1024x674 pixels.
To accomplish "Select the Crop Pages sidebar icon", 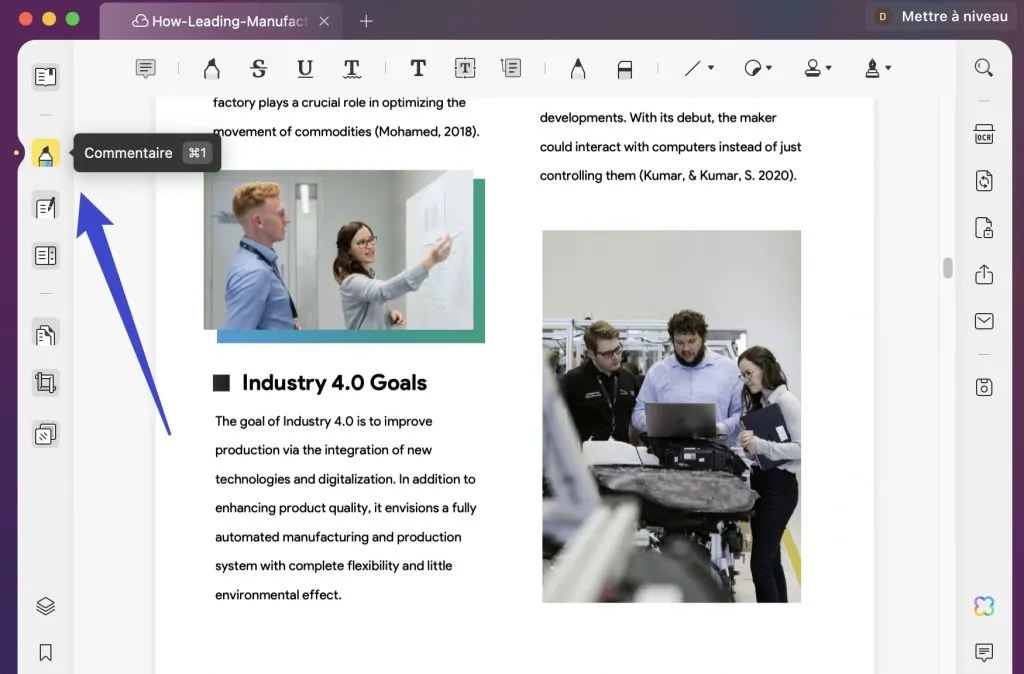I will pyautogui.click(x=45, y=382).
